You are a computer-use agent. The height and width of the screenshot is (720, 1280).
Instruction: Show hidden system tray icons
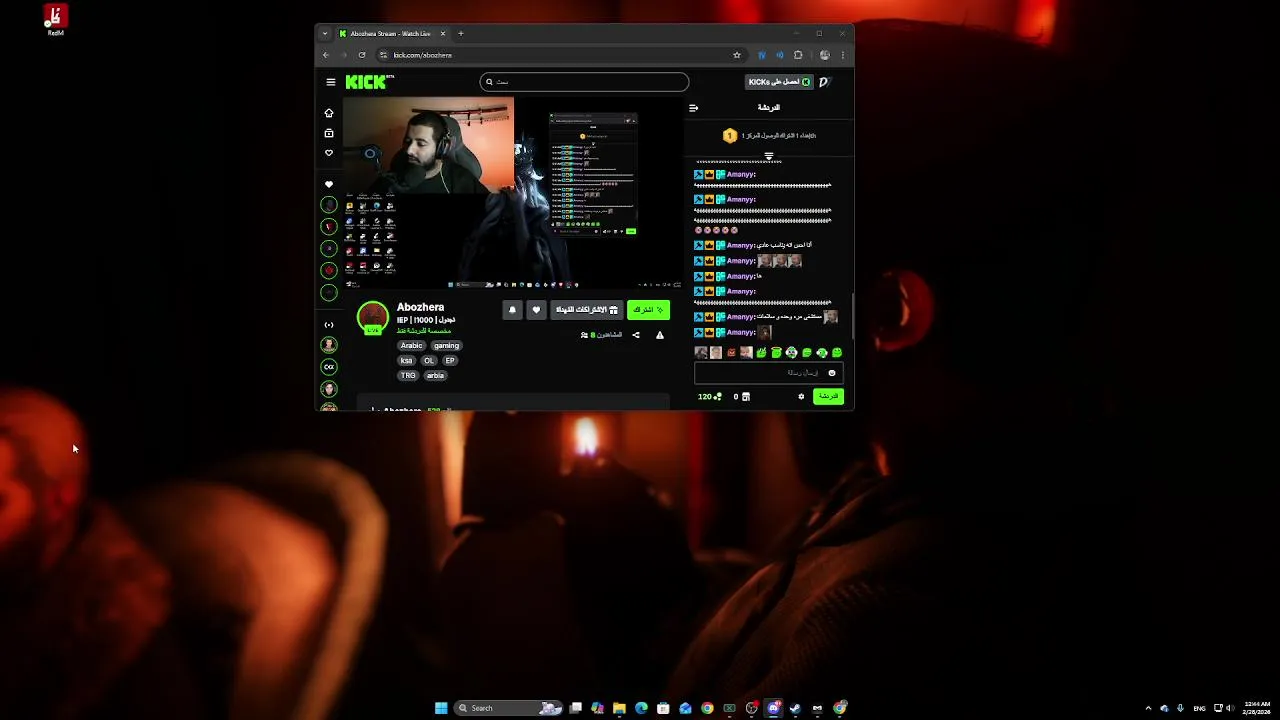1148,708
